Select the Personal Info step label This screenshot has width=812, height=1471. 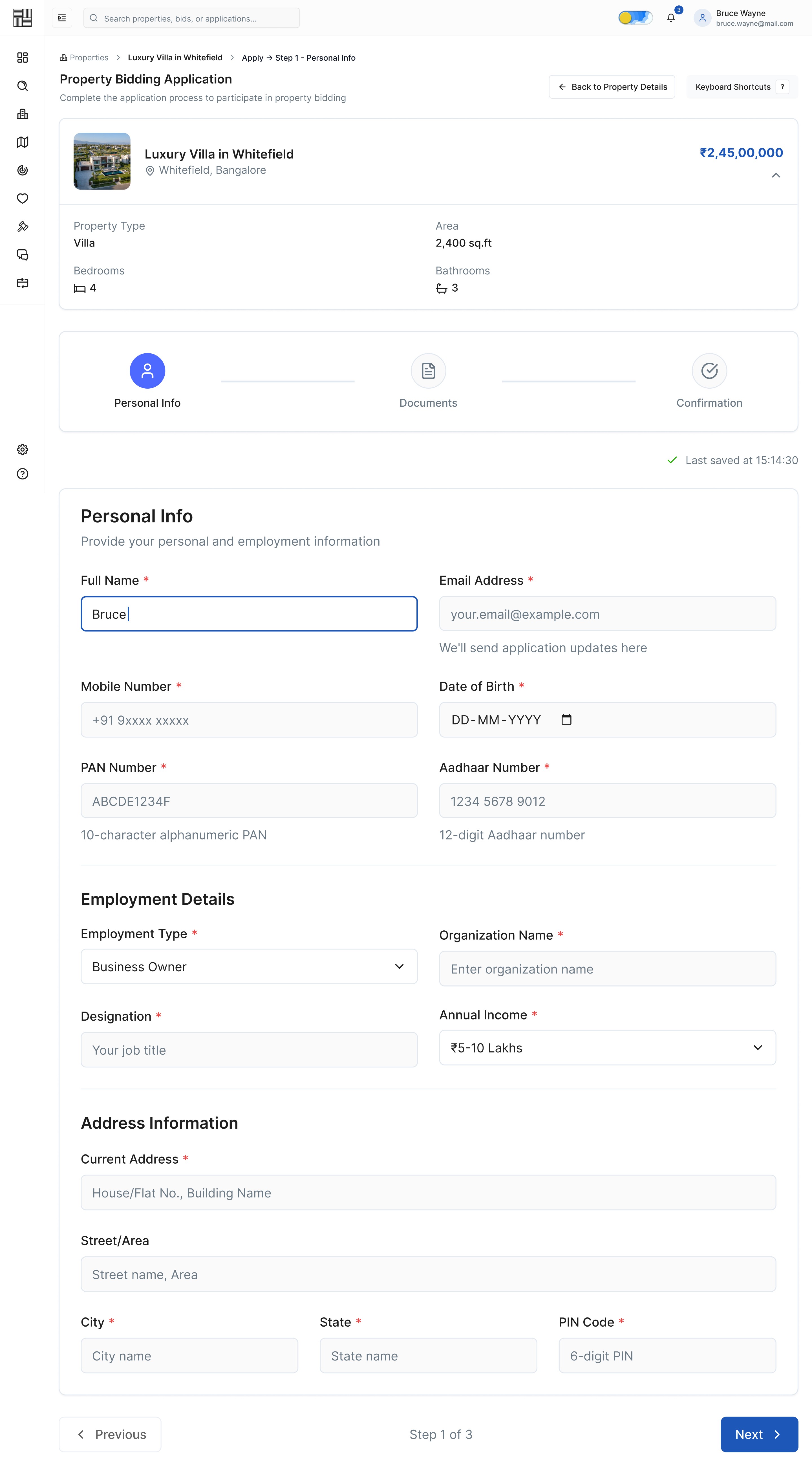click(147, 403)
